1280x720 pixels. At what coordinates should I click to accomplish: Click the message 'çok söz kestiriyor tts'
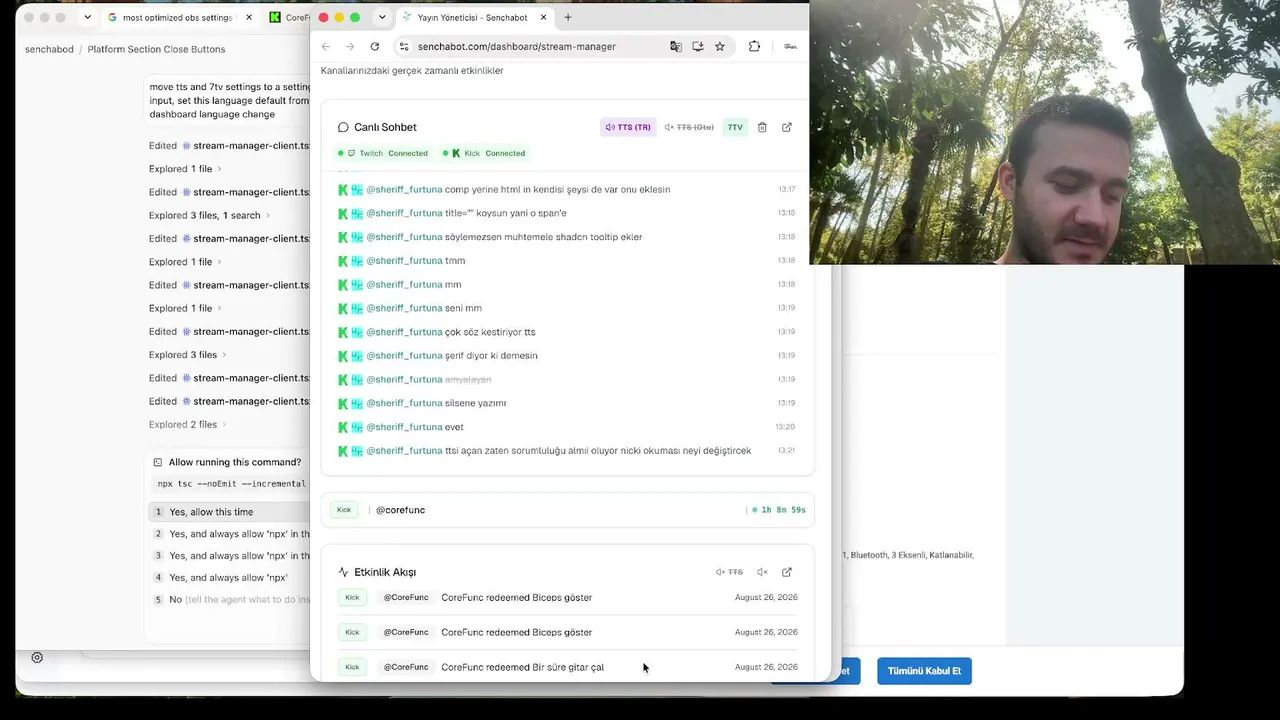coord(490,332)
